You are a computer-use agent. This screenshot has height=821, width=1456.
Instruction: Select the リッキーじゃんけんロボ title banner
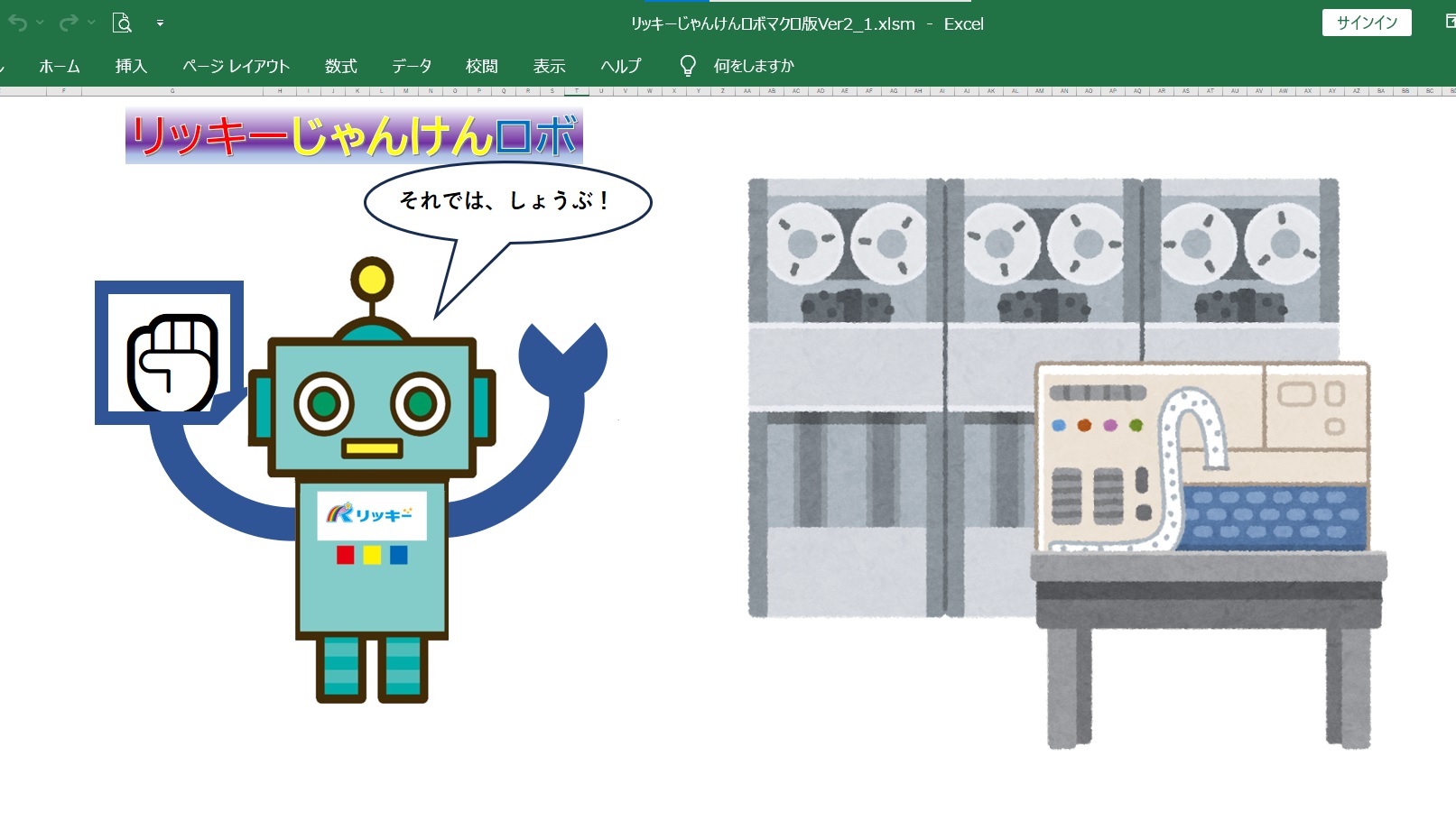pos(354,136)
